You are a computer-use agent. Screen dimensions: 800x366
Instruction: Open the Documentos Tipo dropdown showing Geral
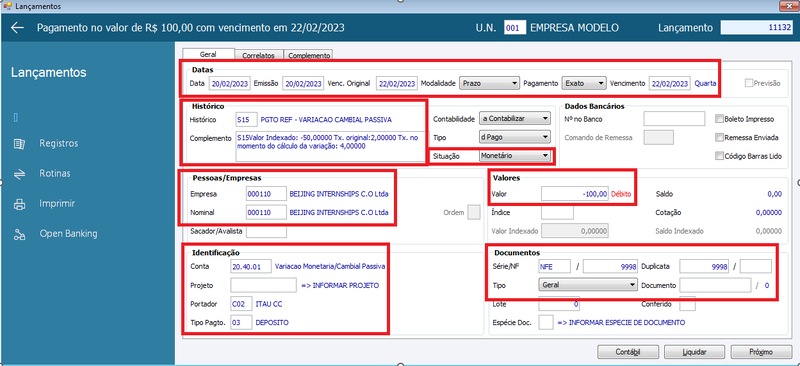(x=588, y=285)
